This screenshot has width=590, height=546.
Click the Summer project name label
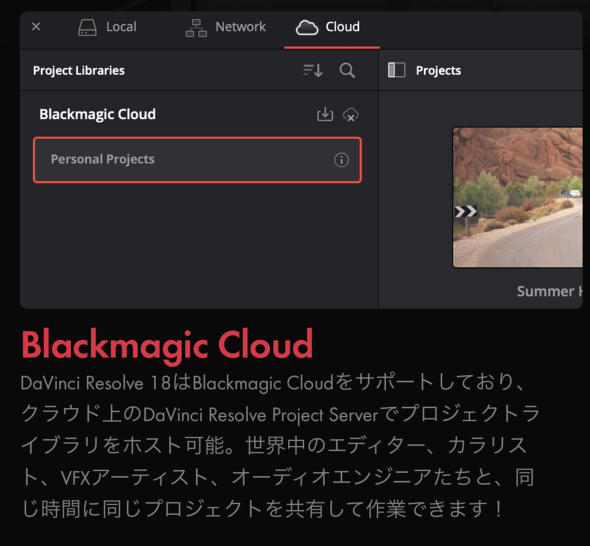(550, 291)
